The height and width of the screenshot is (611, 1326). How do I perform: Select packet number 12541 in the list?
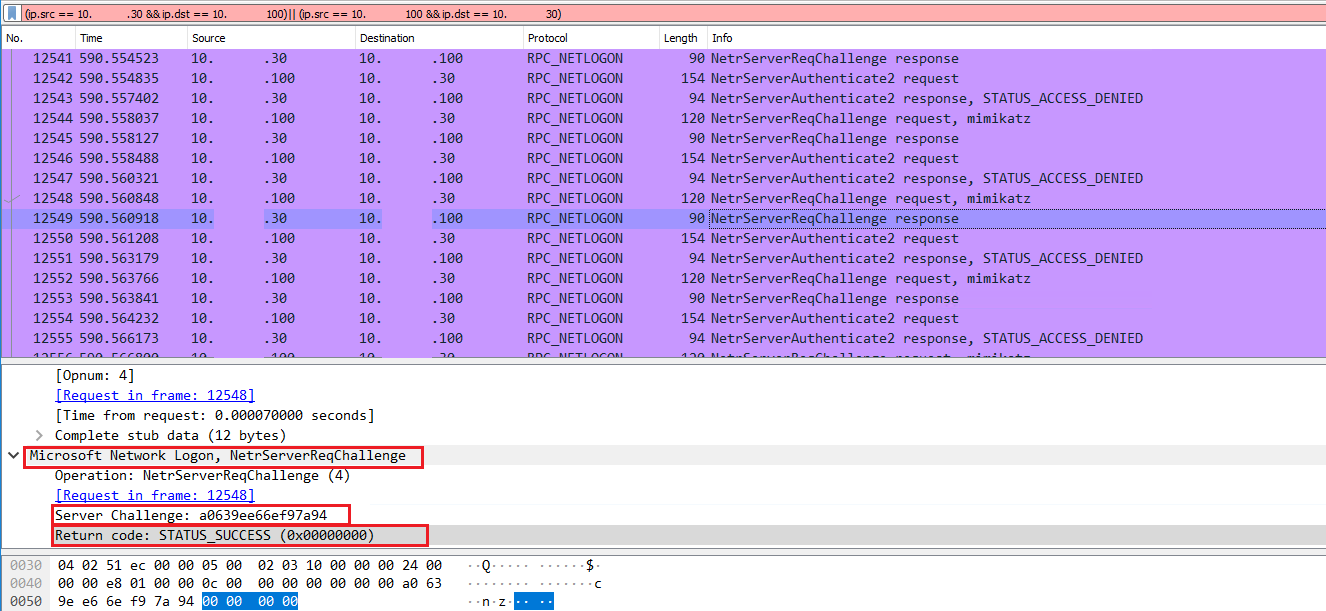(x=663, y=58)
